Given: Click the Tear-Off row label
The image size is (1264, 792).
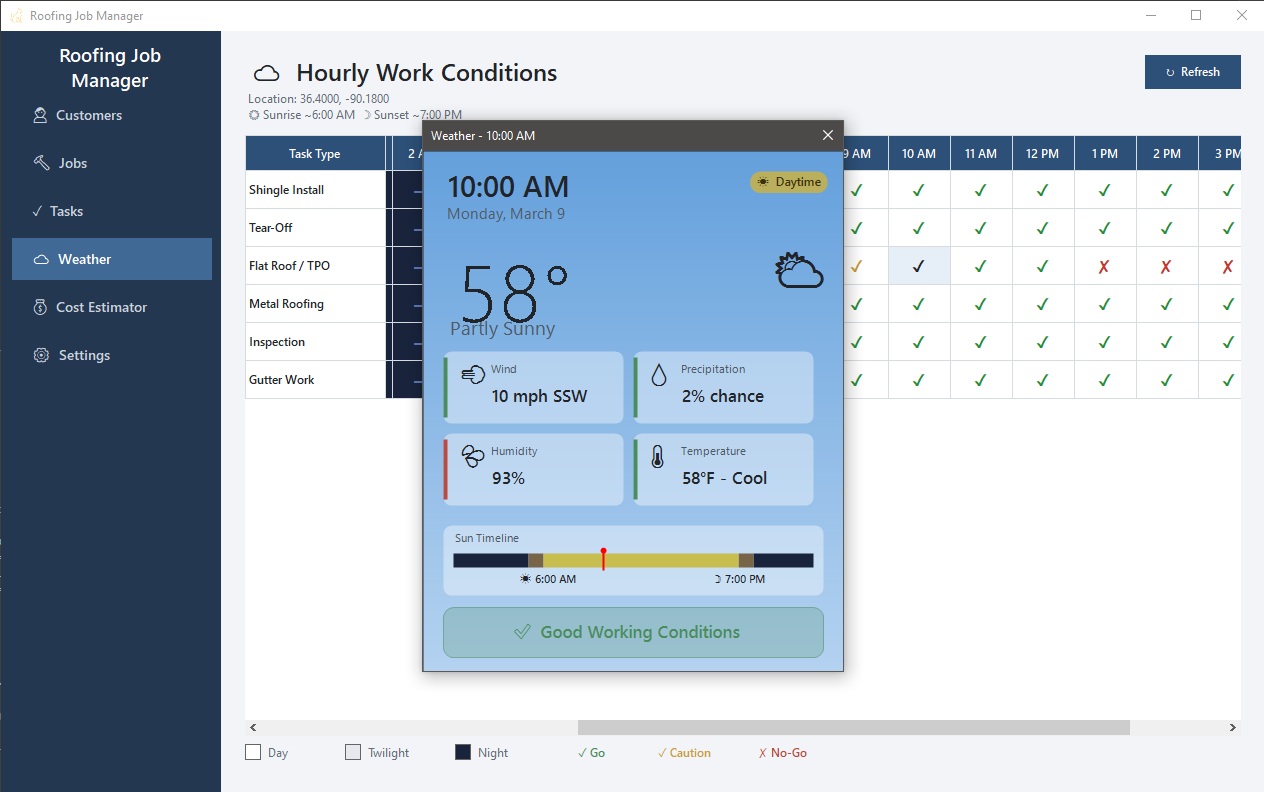Looking at the screenshot, I should 271,228.
